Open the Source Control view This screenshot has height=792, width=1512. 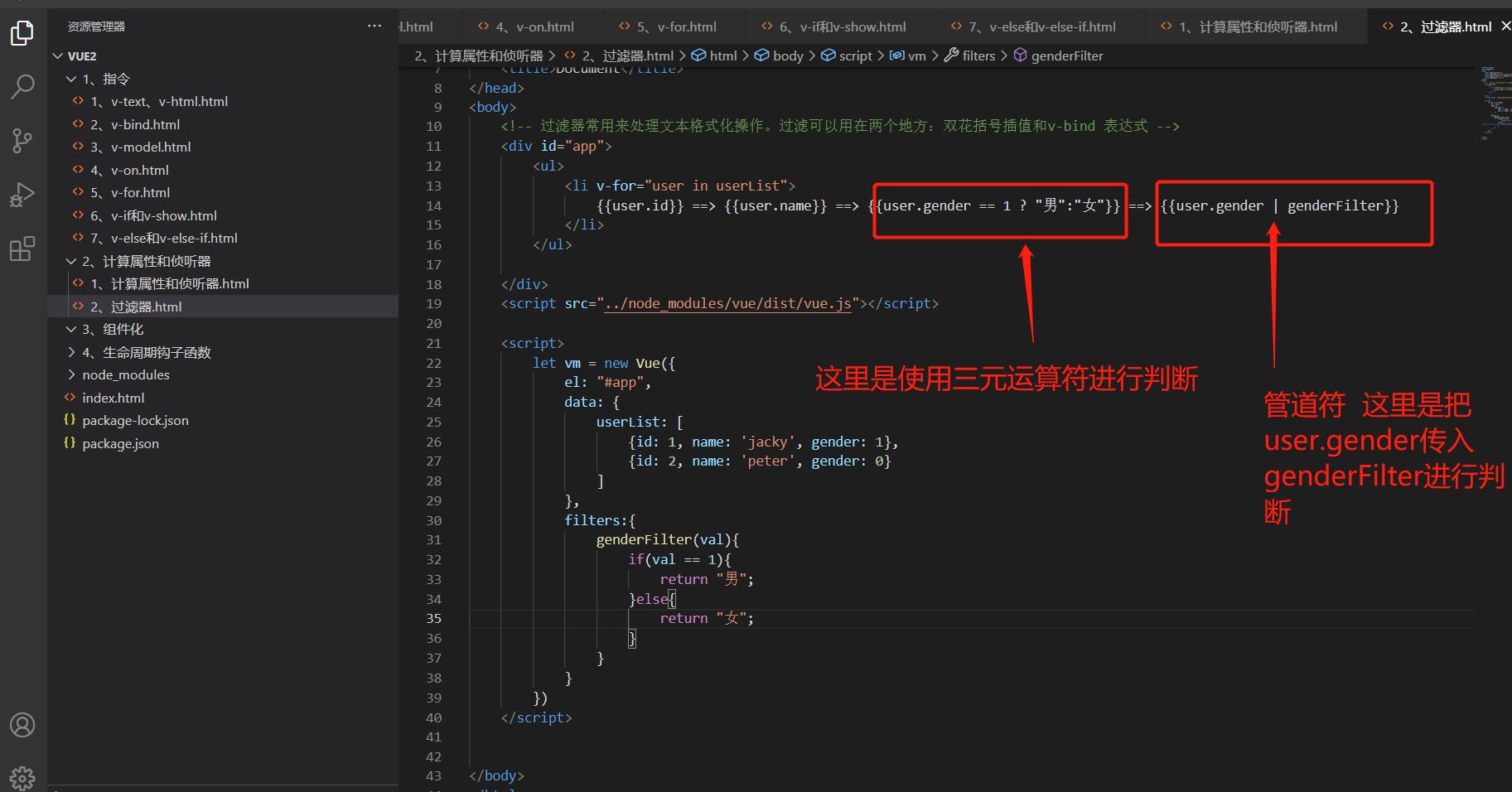point(22,141)
